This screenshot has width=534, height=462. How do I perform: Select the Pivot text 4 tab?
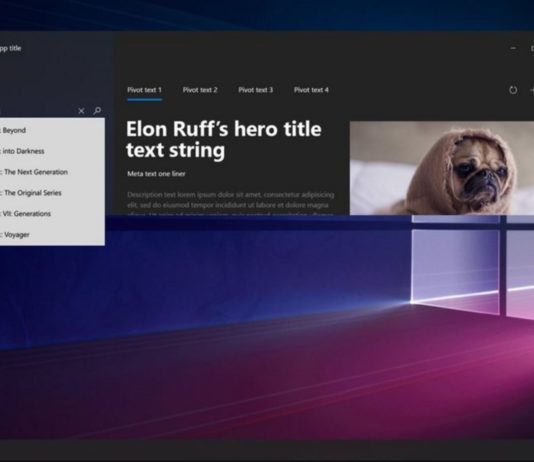(311, 90)
